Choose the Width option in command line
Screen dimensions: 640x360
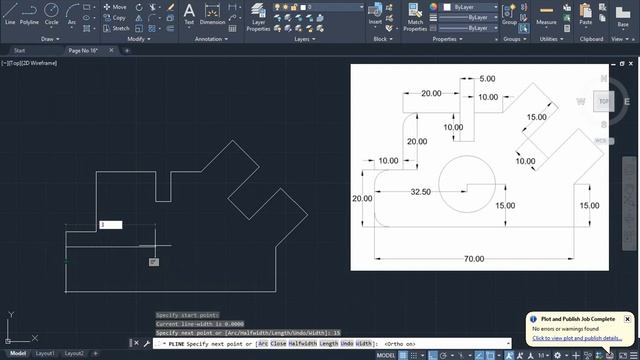(363, 344)
